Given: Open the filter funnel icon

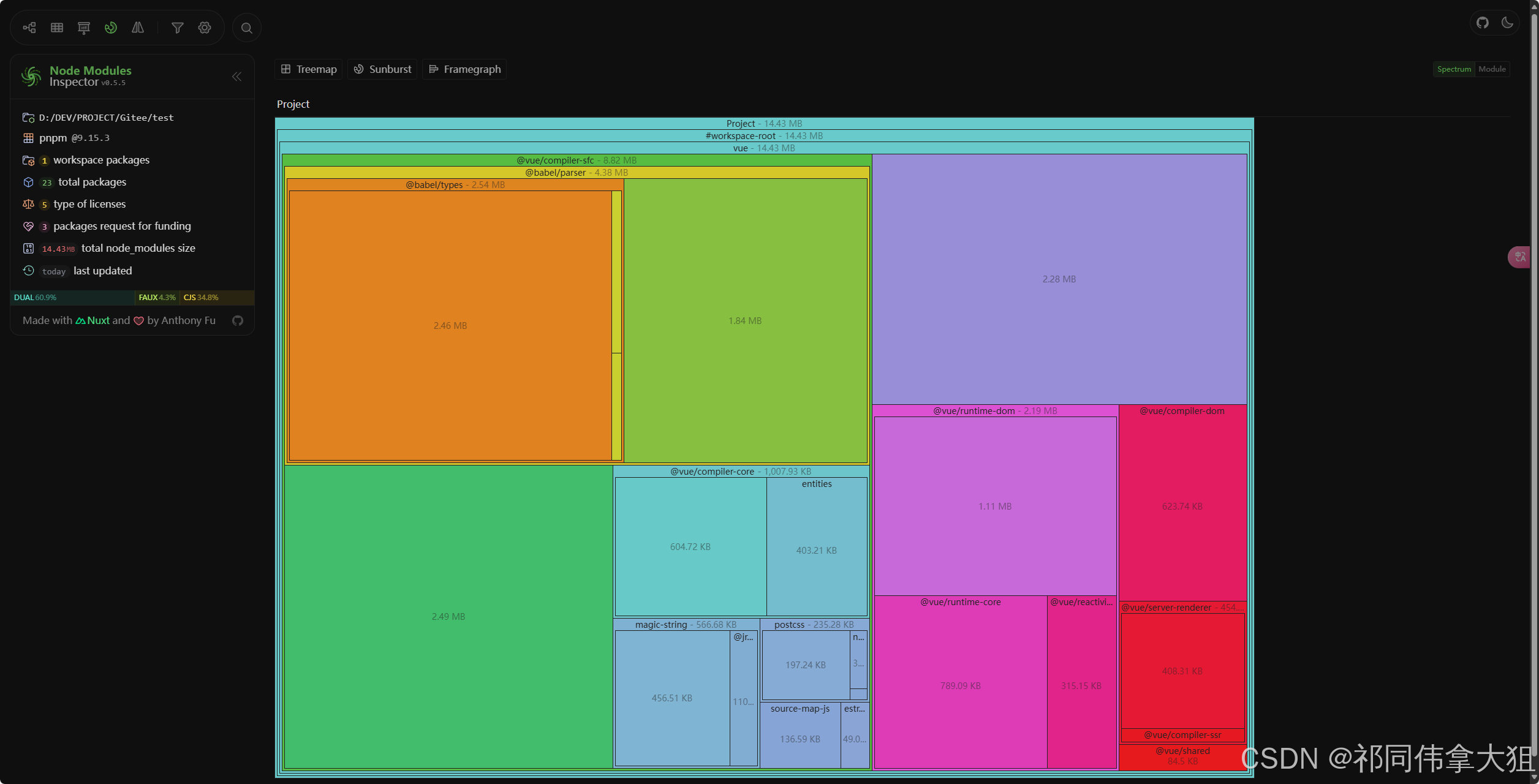Looking at the screenshot, I should tap(178, 28).
